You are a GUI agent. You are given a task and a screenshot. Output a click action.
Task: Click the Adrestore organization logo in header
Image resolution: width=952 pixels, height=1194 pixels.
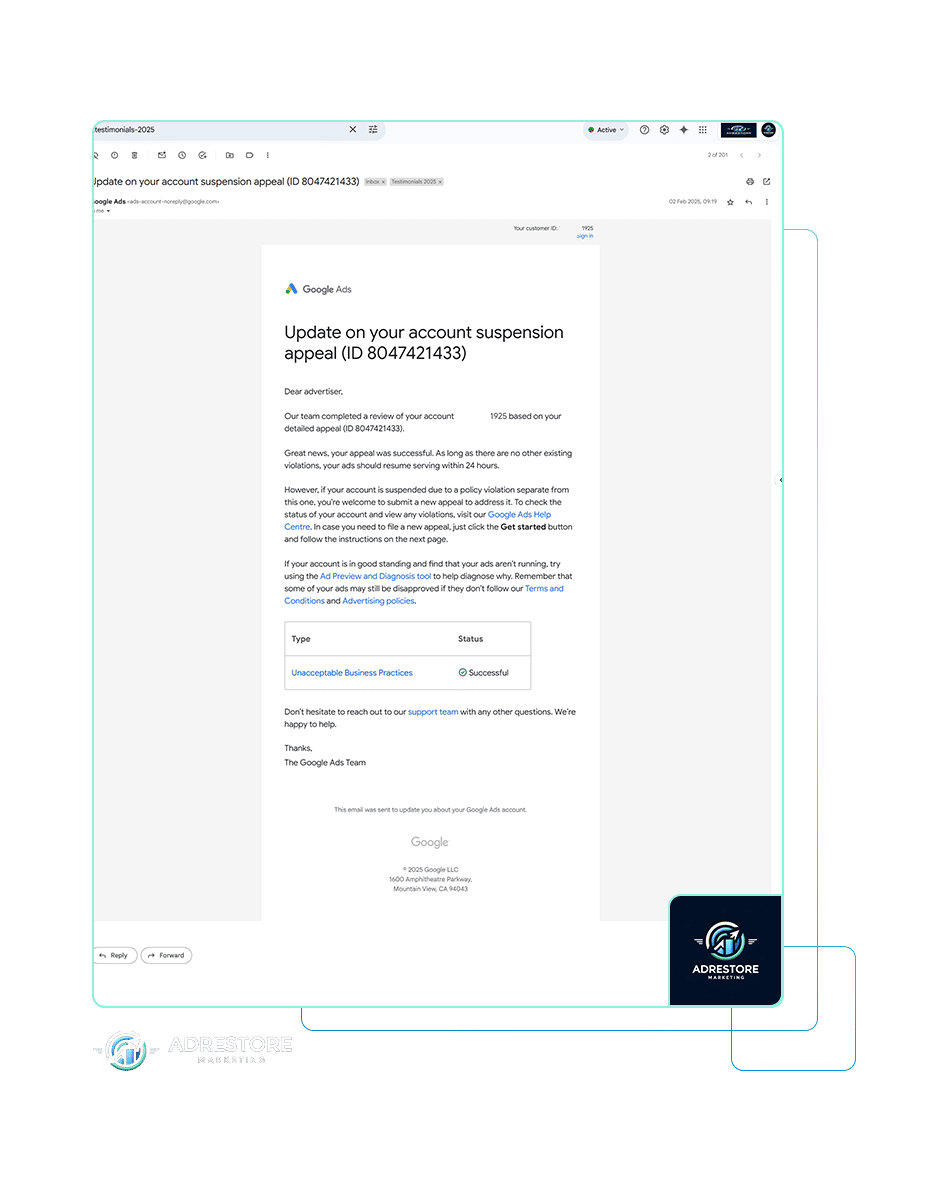click(x=738, y=130)
